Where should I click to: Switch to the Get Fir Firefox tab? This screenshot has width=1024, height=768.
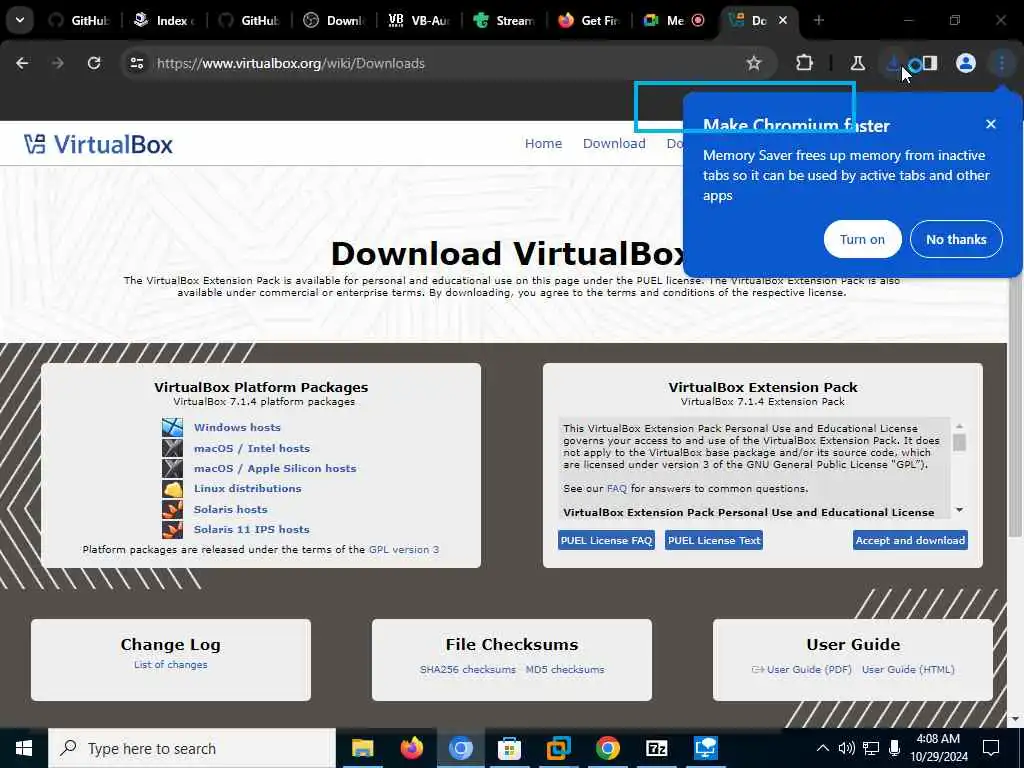pos(589,20)
